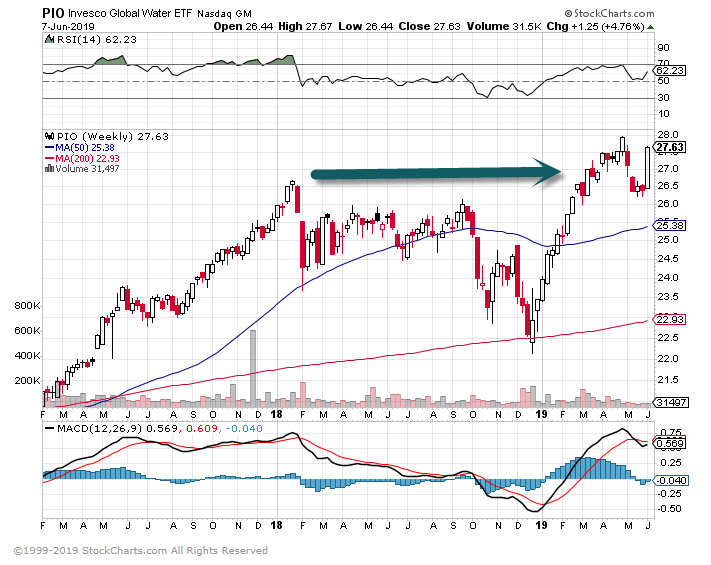Click the 18 year label under the price chart
This screenshot has height=565, width=711.
click(x=276, y=414)
